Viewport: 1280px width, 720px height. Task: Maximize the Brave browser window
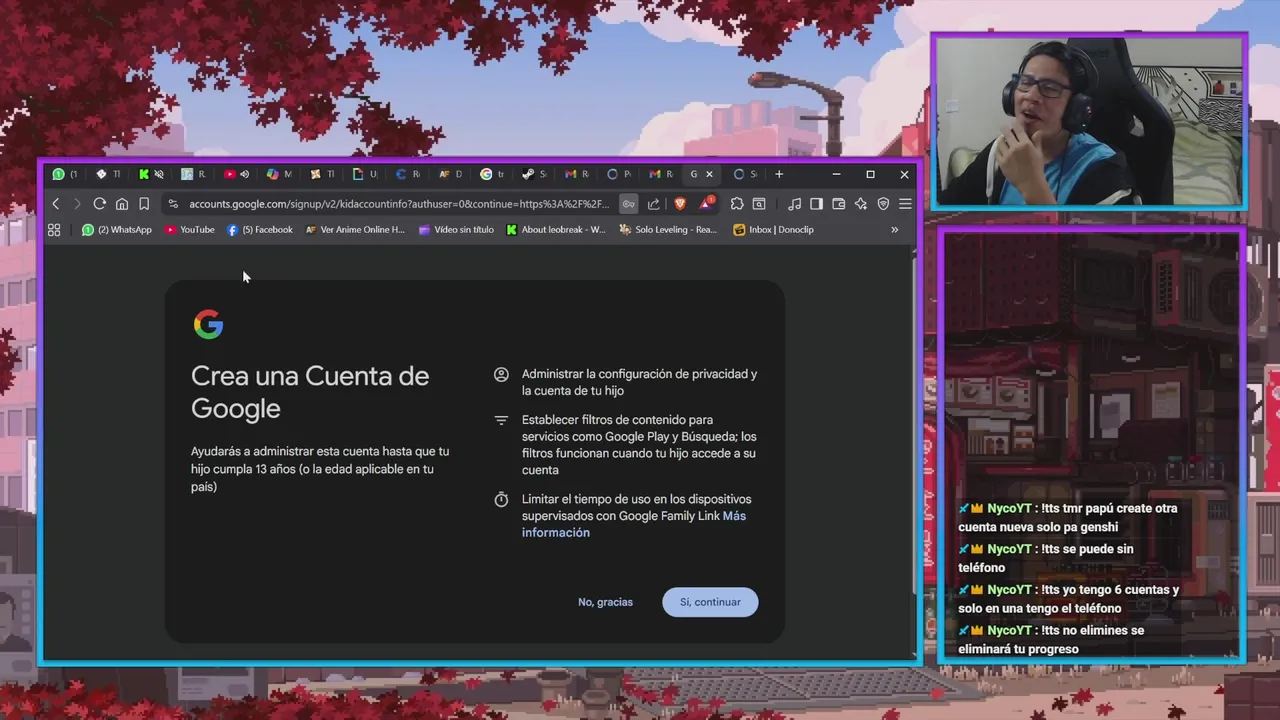click(870, 174)
